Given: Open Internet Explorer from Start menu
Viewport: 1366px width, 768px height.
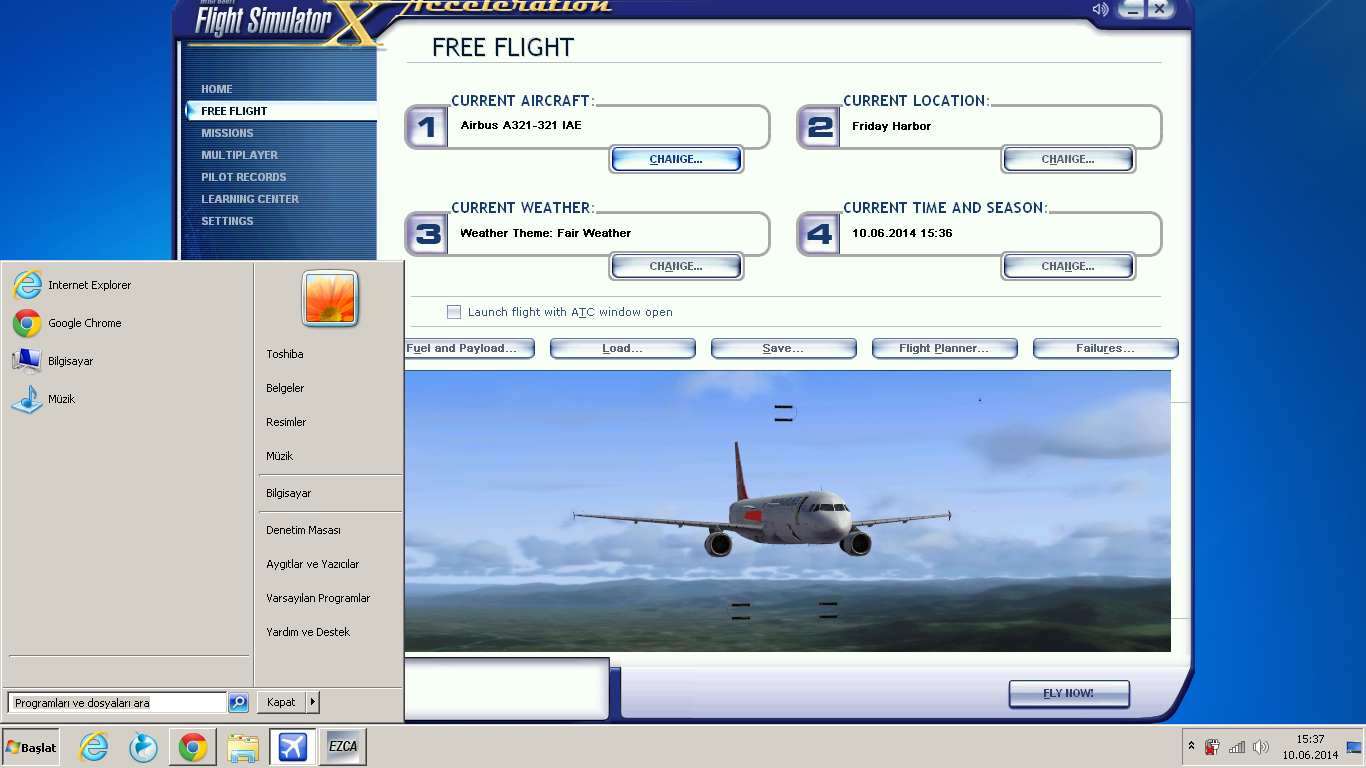Looking at the screenshot, I should 72,285.
